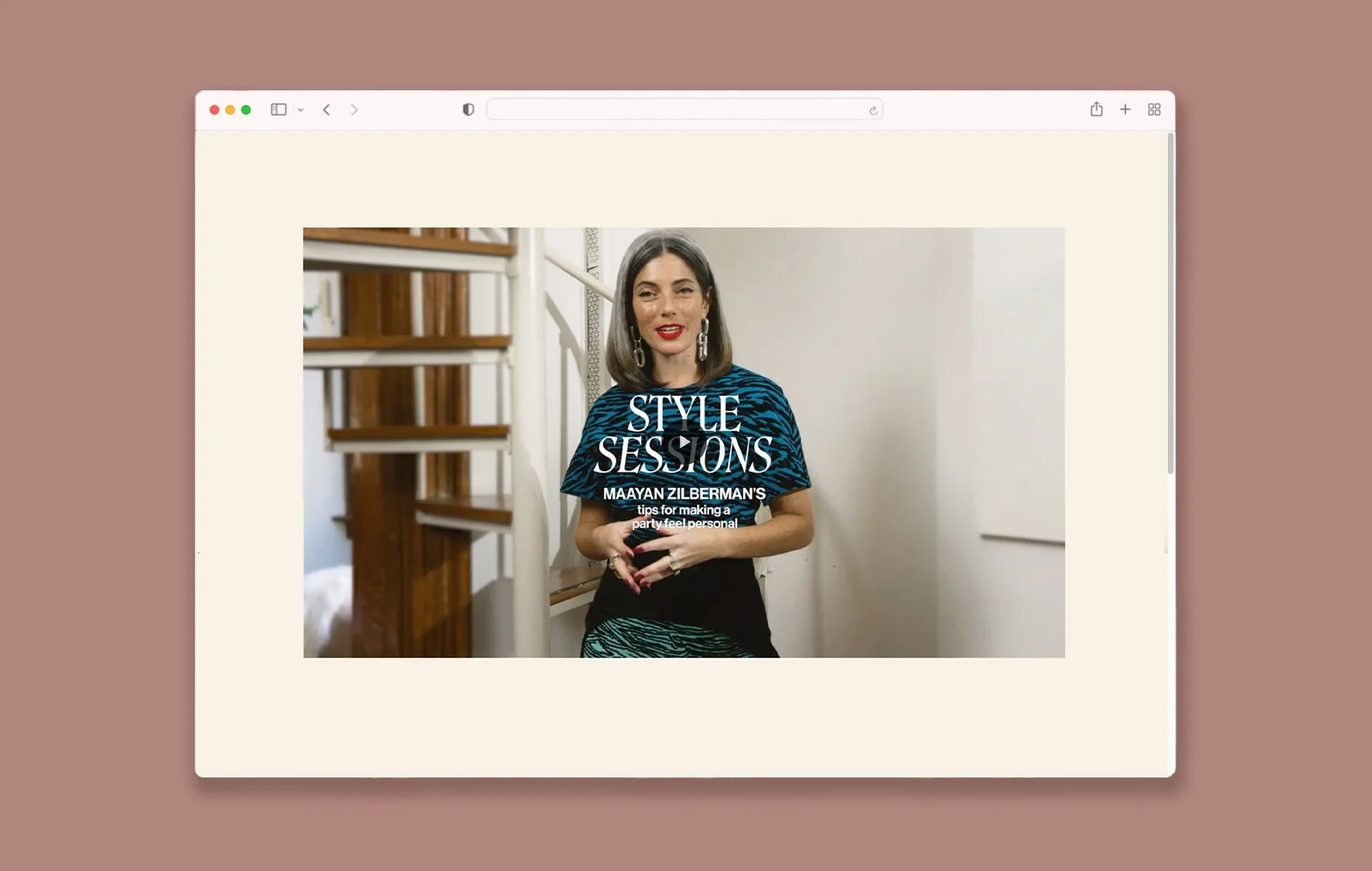Open the sidebar options dropdown chevron
Image resolution: width=1372 pixels, height=871 pixels.
coord(301,110)
